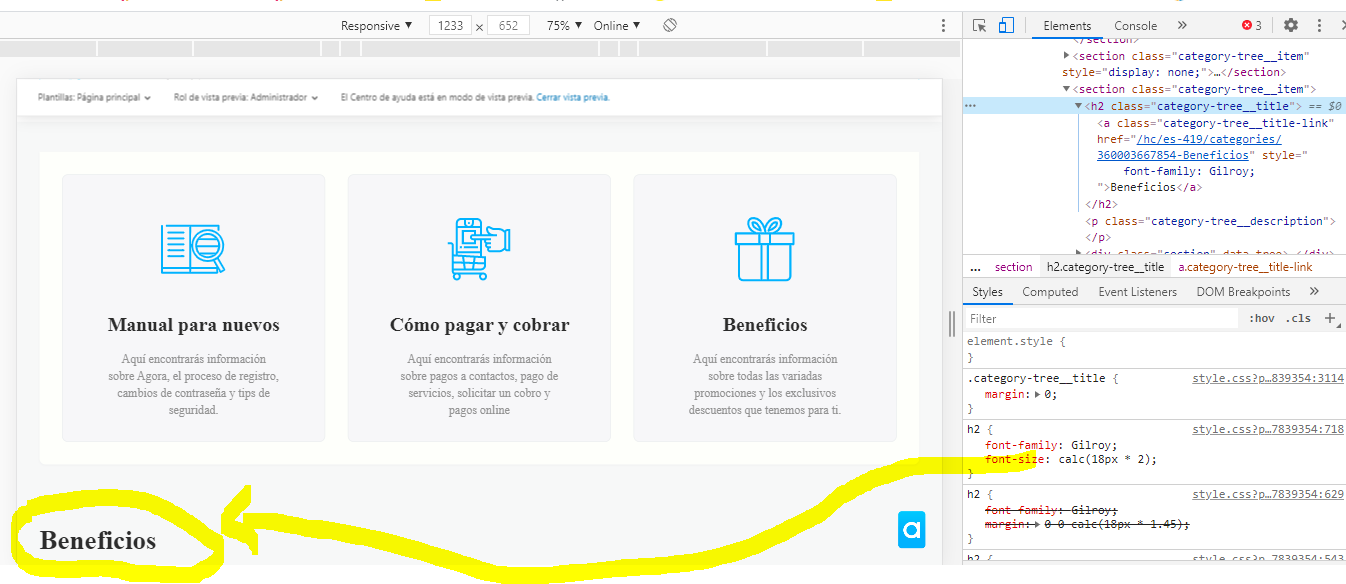This screenshot has width=1346, height=584.
Task: Click the add new style rule plus
Action: 1330,318
